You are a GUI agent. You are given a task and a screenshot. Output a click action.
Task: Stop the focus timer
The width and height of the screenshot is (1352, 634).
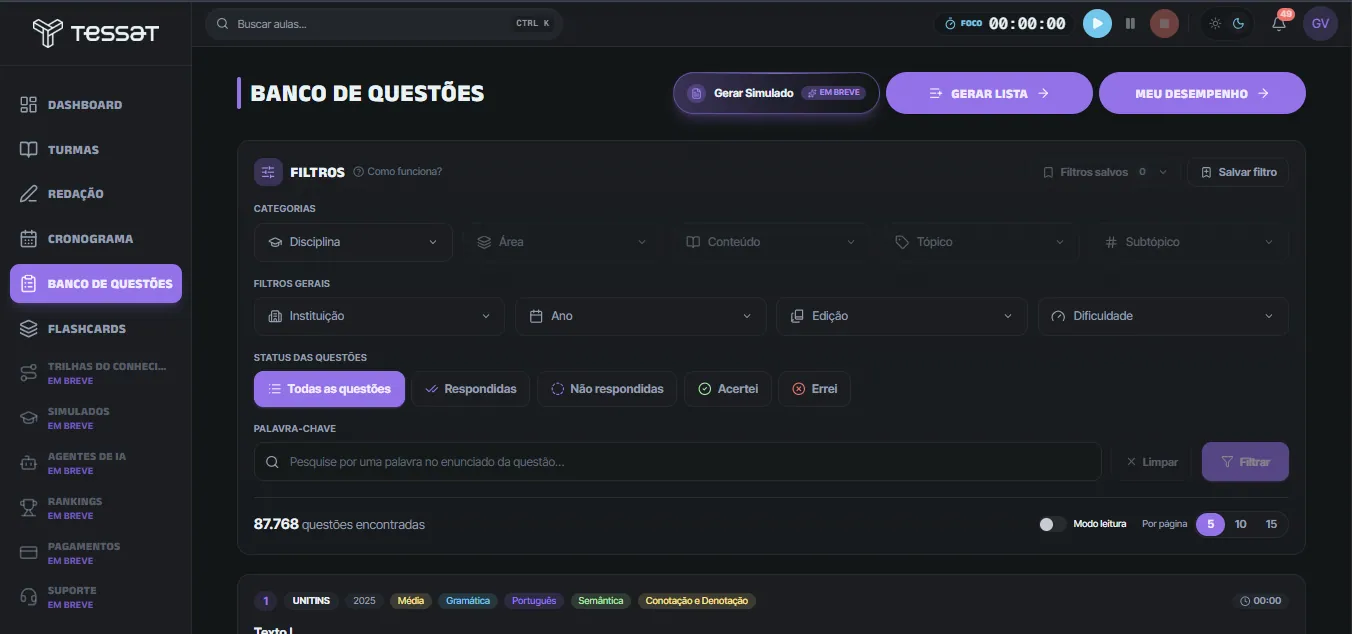click(x=1164, y=23)
